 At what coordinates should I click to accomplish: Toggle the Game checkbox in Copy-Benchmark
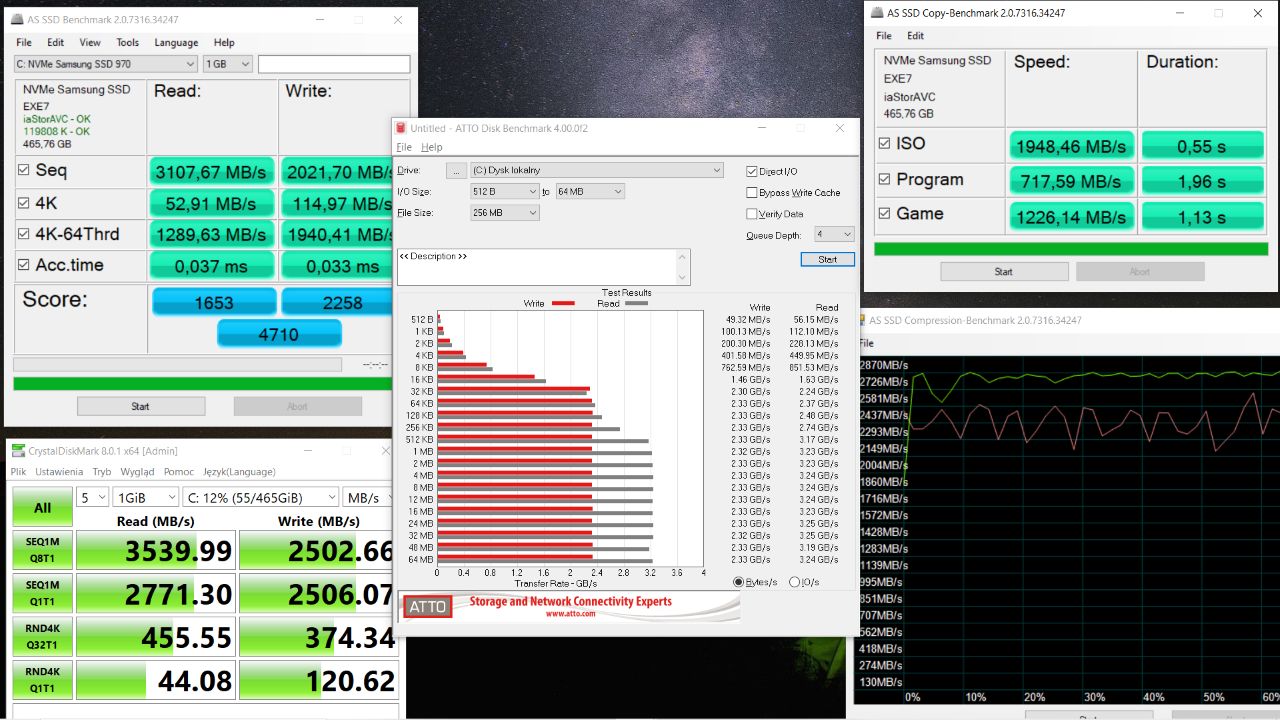coord(884,213)
